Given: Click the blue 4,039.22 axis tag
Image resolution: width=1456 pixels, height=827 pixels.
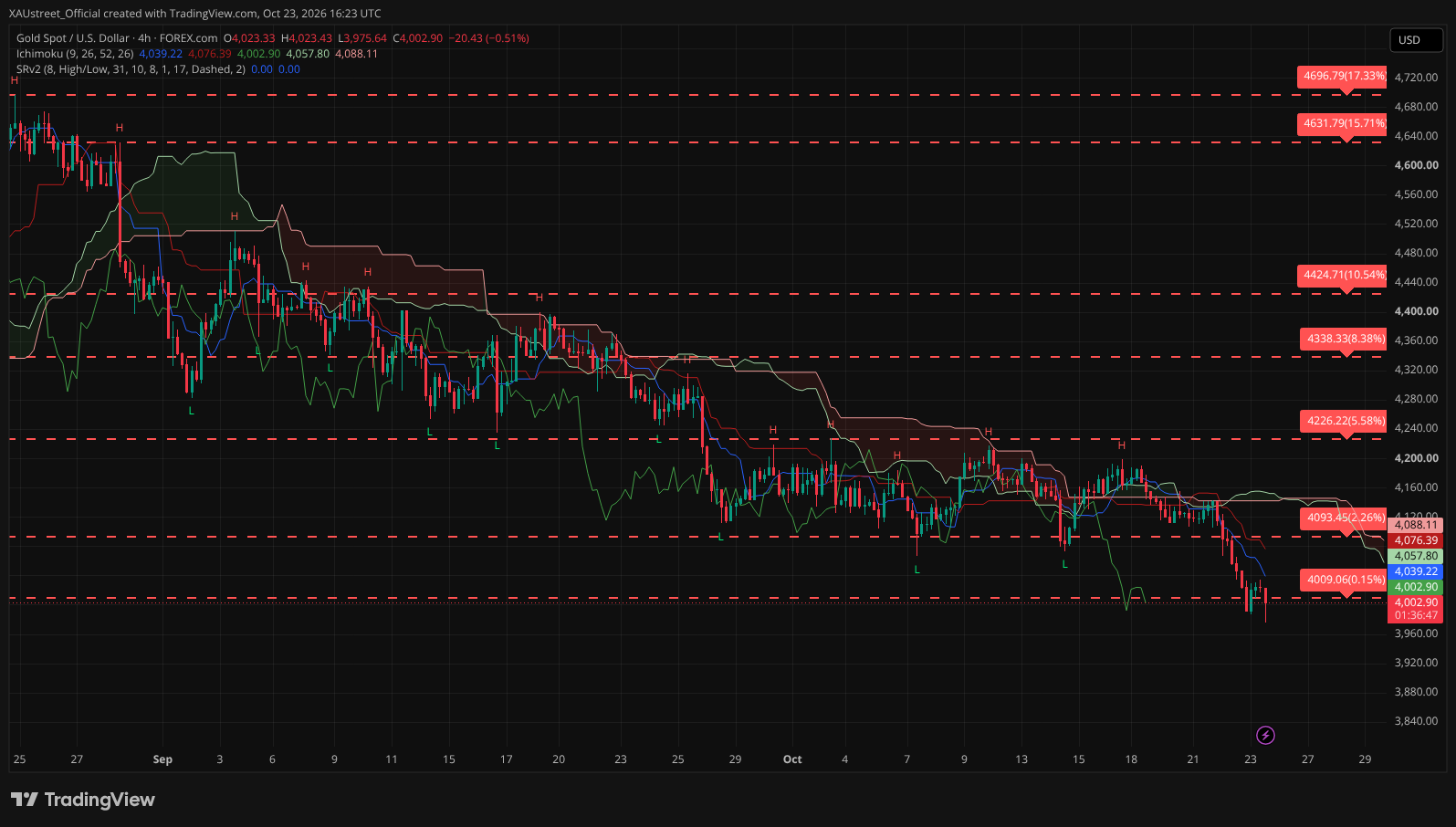Looking at the screenshot, I should [1416, 571].
